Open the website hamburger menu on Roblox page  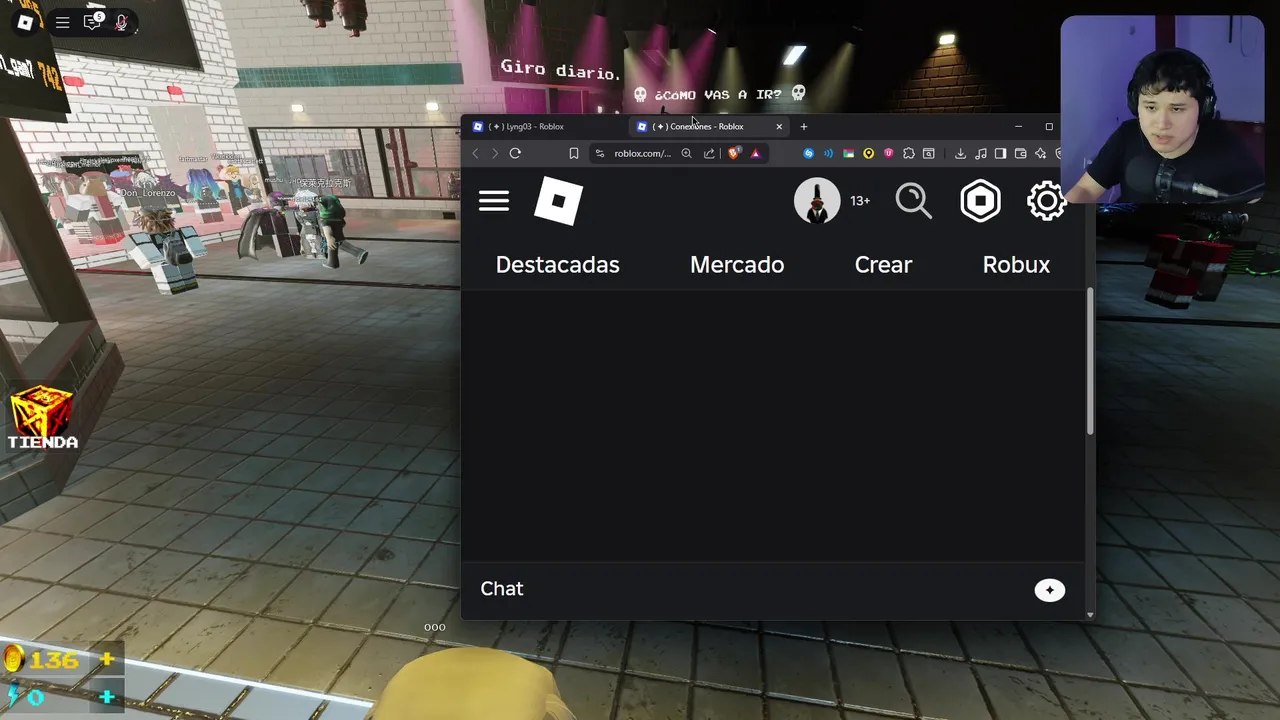494,201
